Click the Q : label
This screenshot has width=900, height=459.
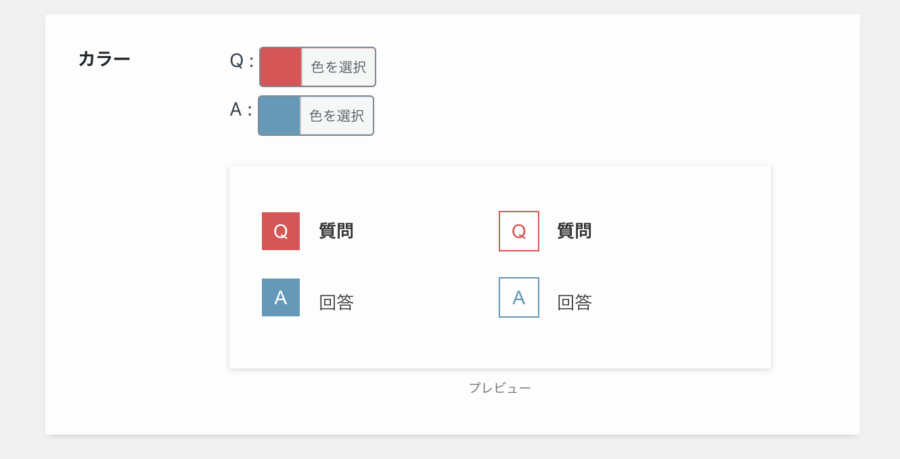click(x=242, y=61)
